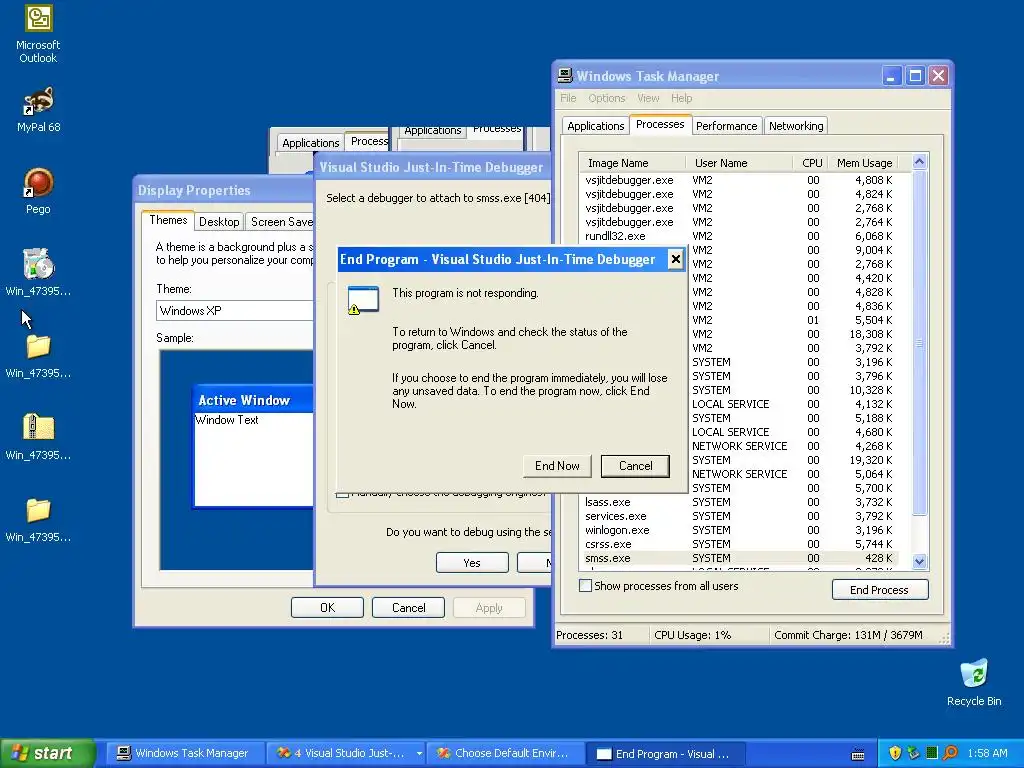Screen dimensions: 1024x768
Task: Click the Safely Remove Hardware tray icon
Action: tap(914, 753)
